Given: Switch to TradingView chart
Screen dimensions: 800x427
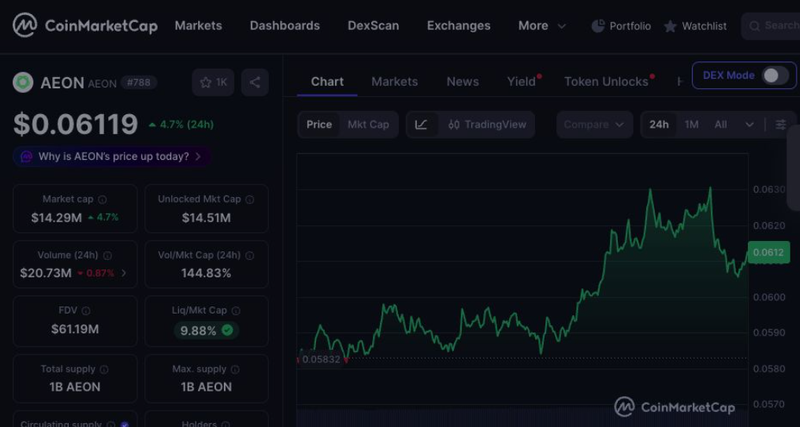Looking at the screenshot, I should point(487,124).
